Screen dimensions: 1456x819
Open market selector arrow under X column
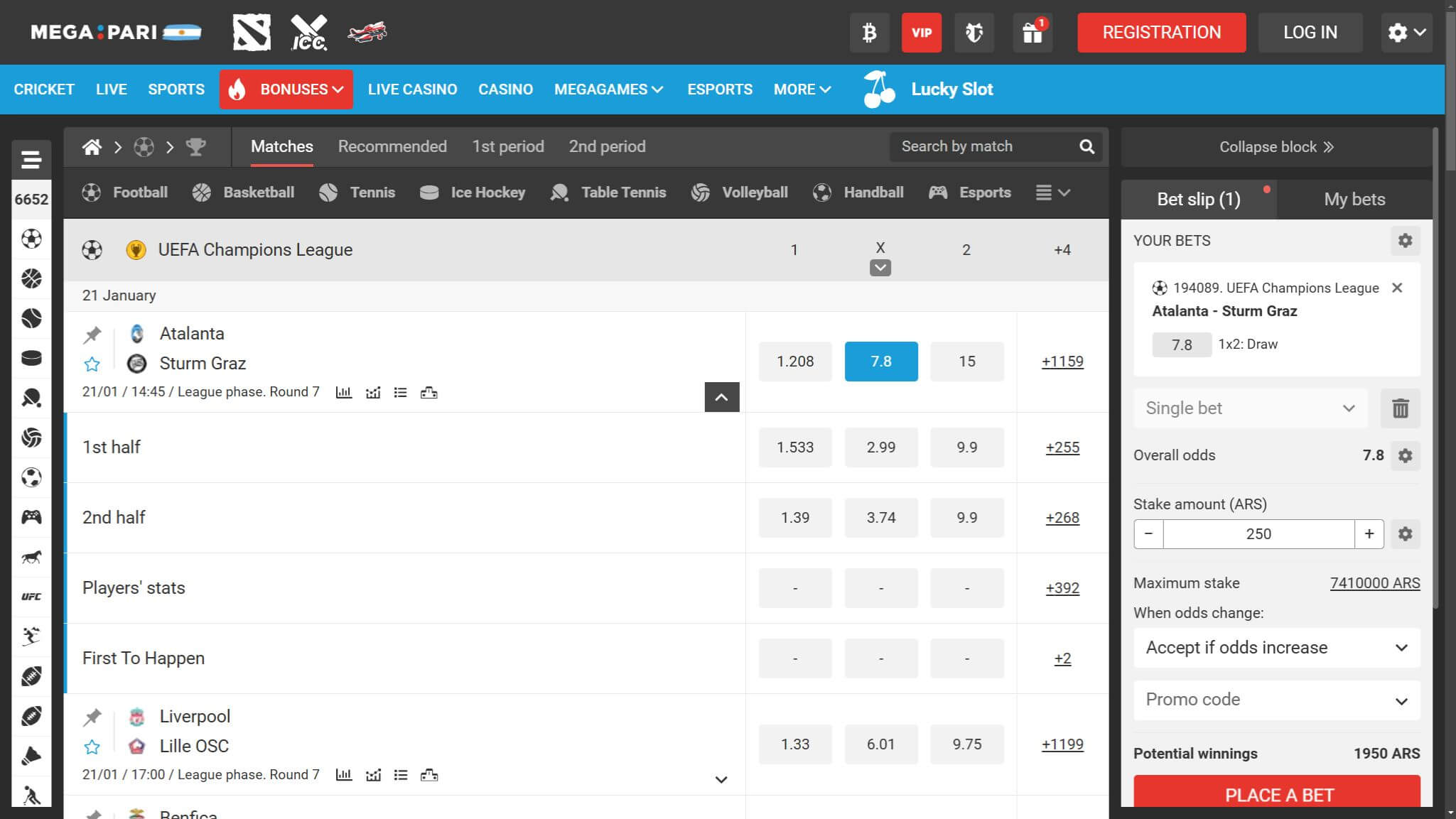point(880,268)
